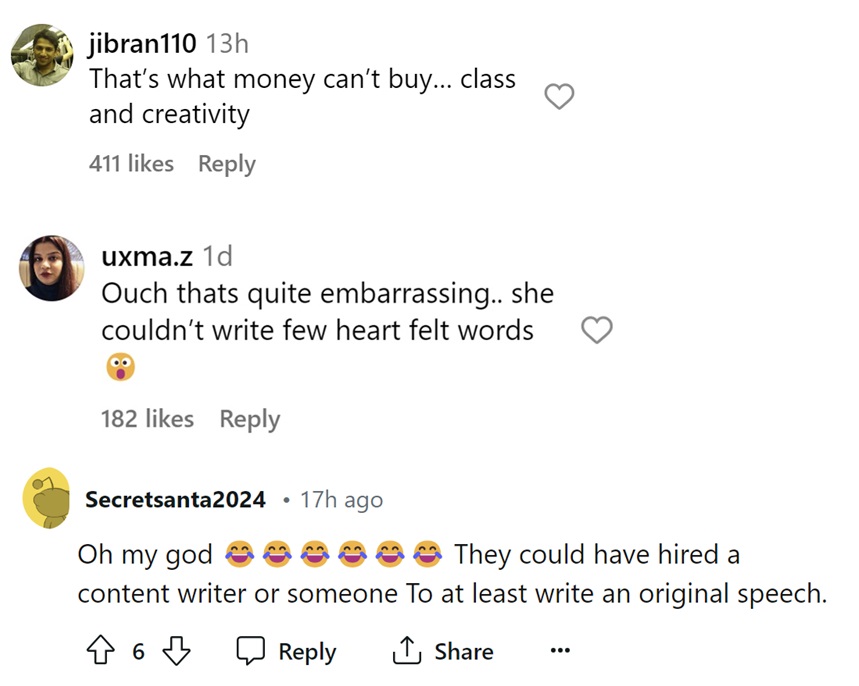Like jibran110's comment with the heart
The width and height of the screenshot is (859, 686).
[x=559, y=96]
